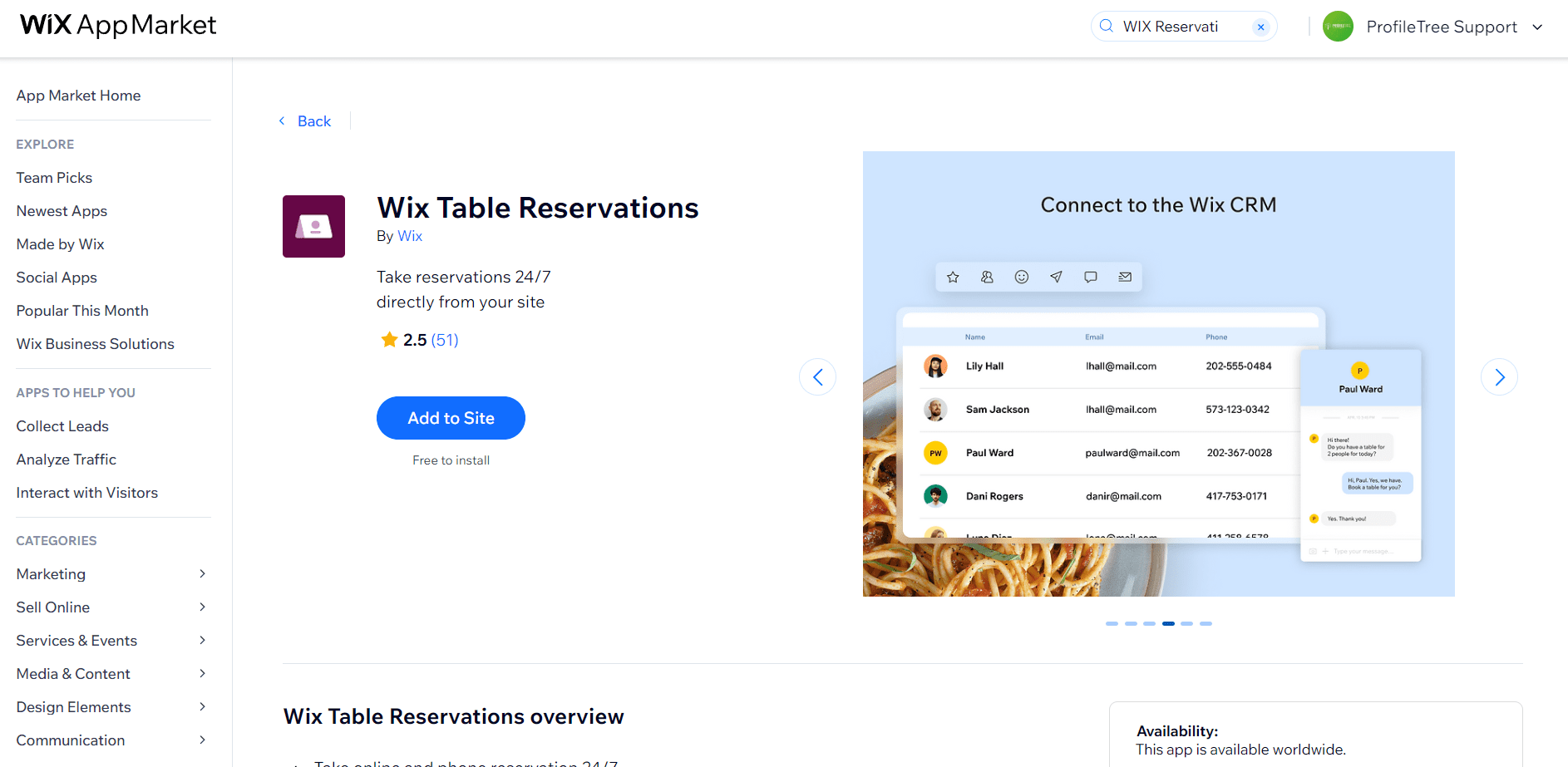This screenshot has height=767, width=1568.
Task: Open Social Apps in the sidebar
Action: point(57,278)
